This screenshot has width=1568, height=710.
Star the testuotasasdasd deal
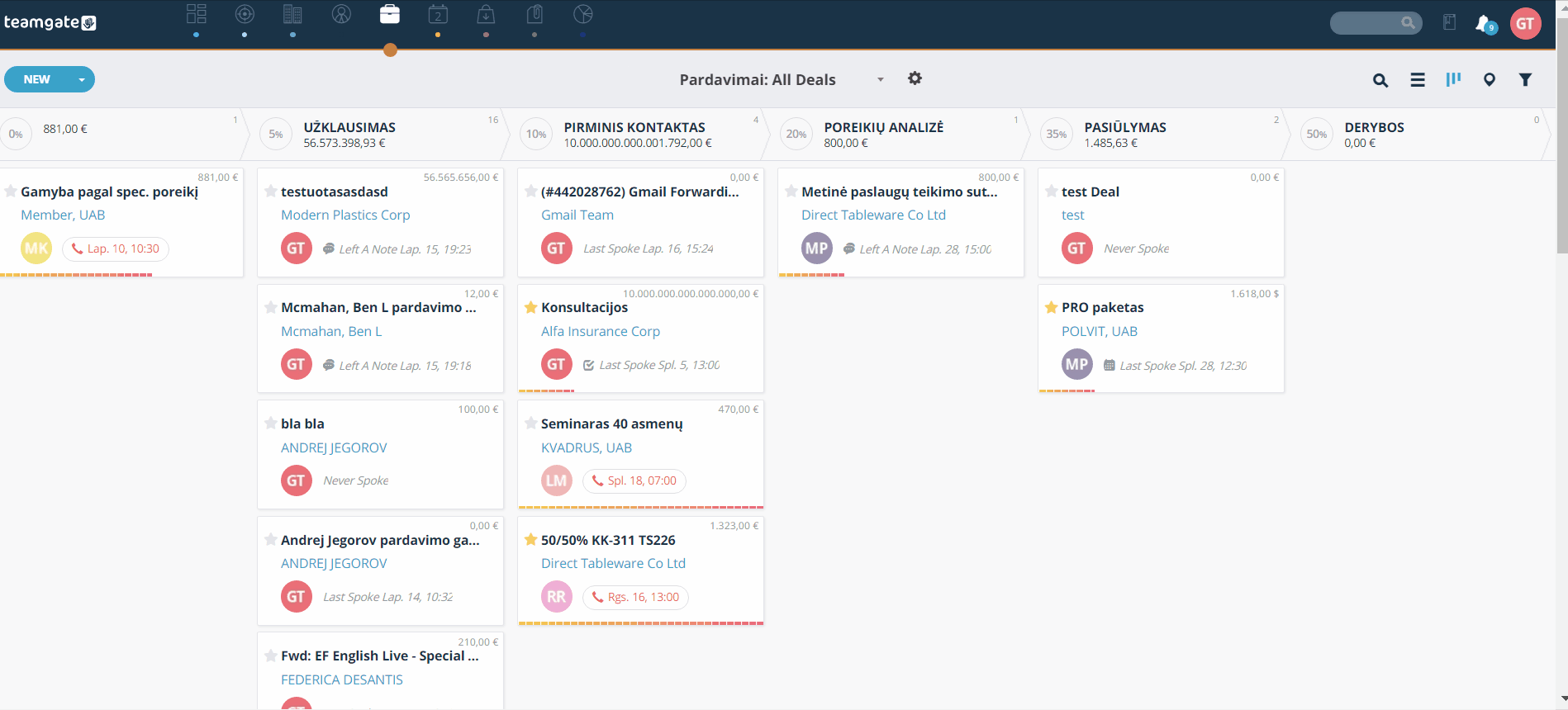(271, 192)
